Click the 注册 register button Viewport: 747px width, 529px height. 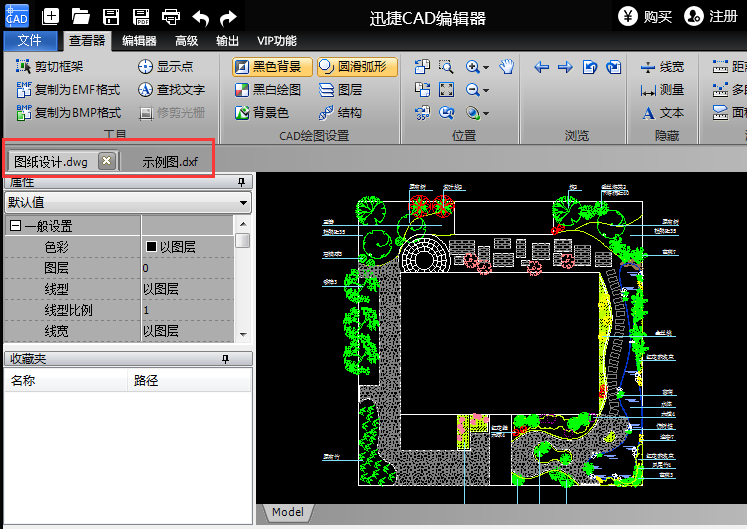[711, 16]
